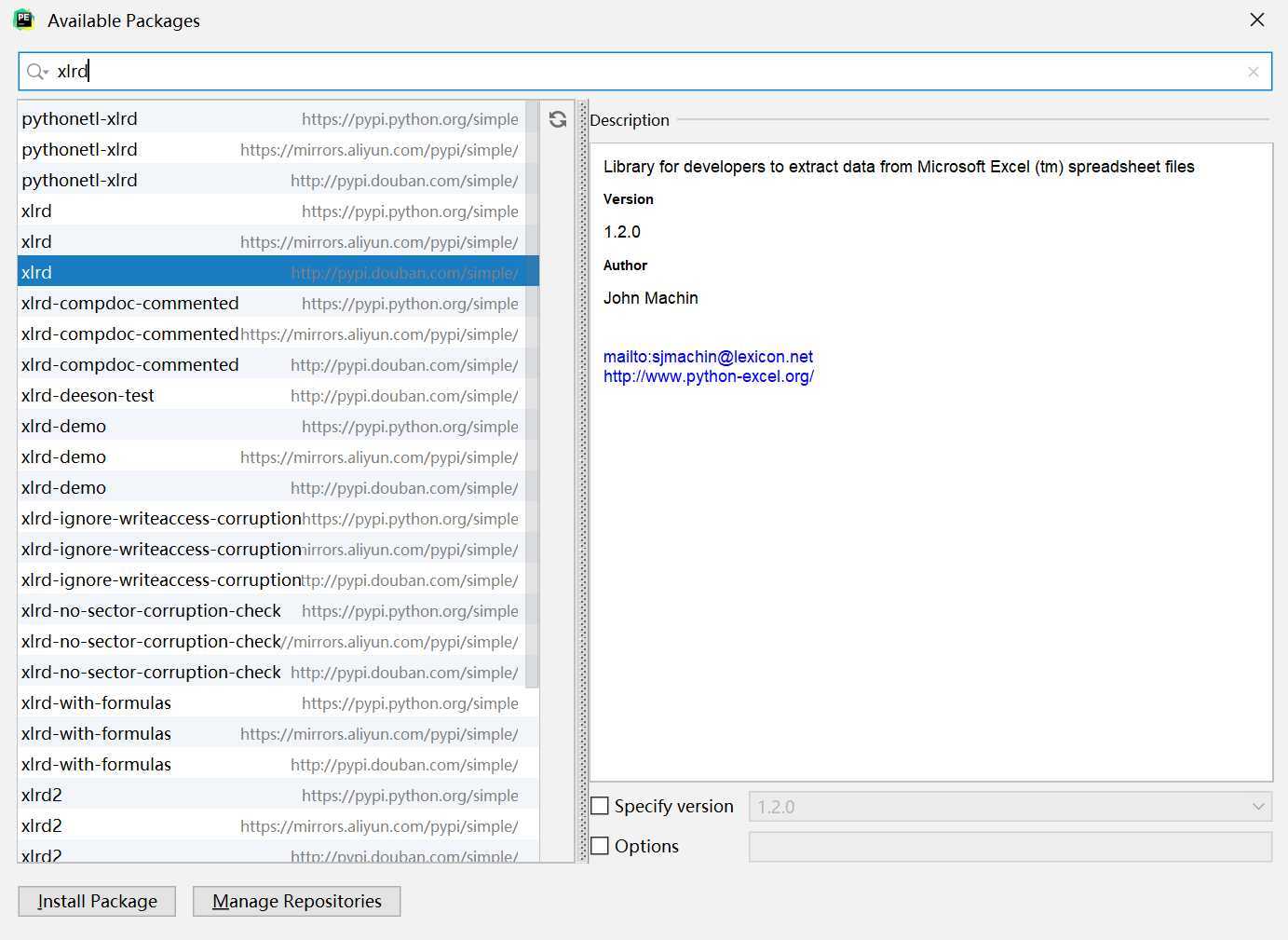Click the Manage Repositories button
Screen dimensions: 1288x940
tap(297, 901)
